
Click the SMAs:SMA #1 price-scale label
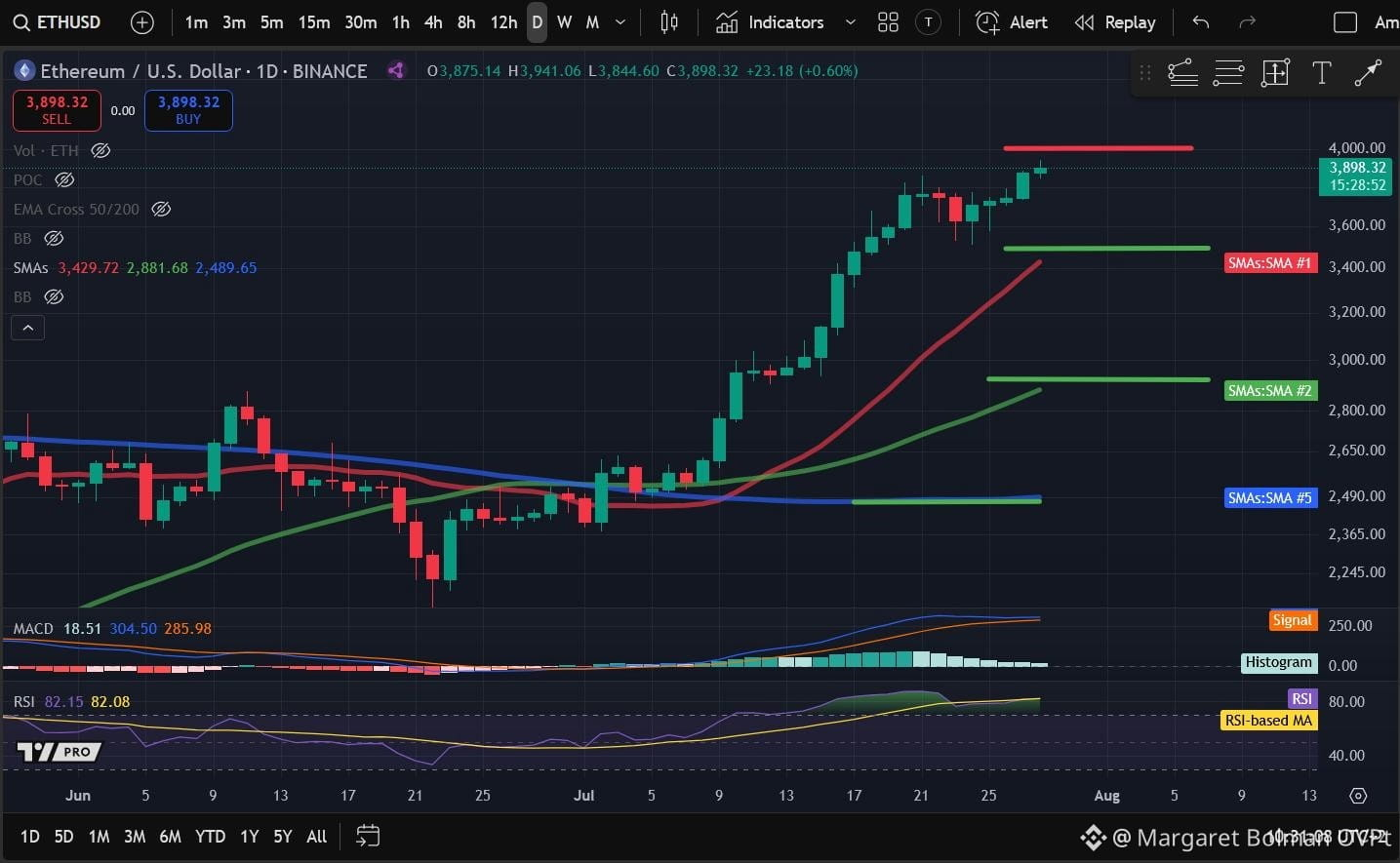point(1270,263)
